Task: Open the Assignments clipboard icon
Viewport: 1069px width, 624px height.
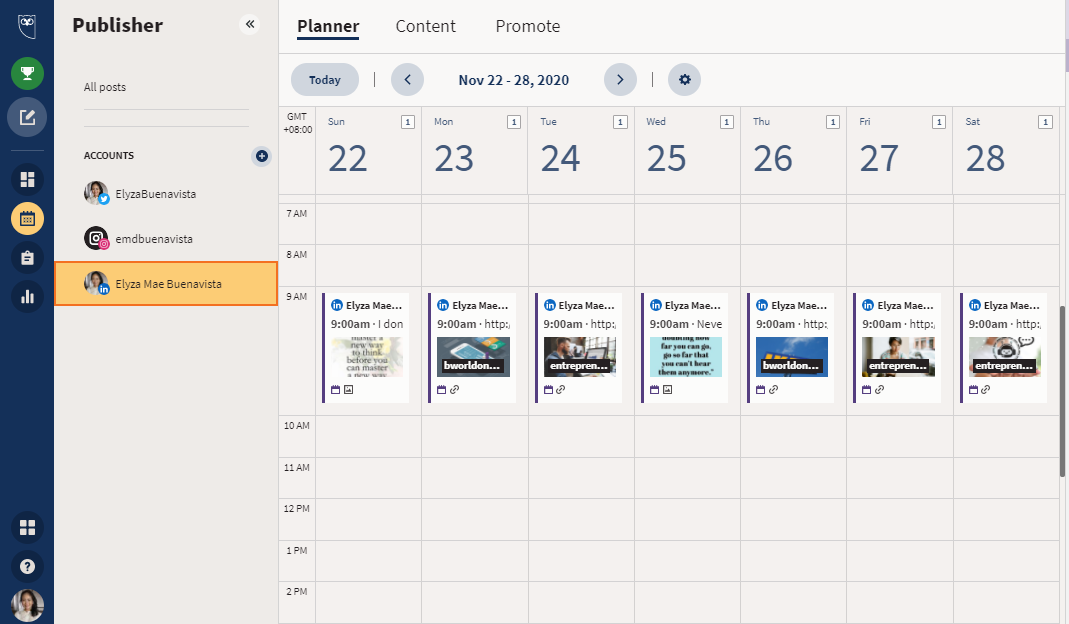Action: (x=27, y=257)
